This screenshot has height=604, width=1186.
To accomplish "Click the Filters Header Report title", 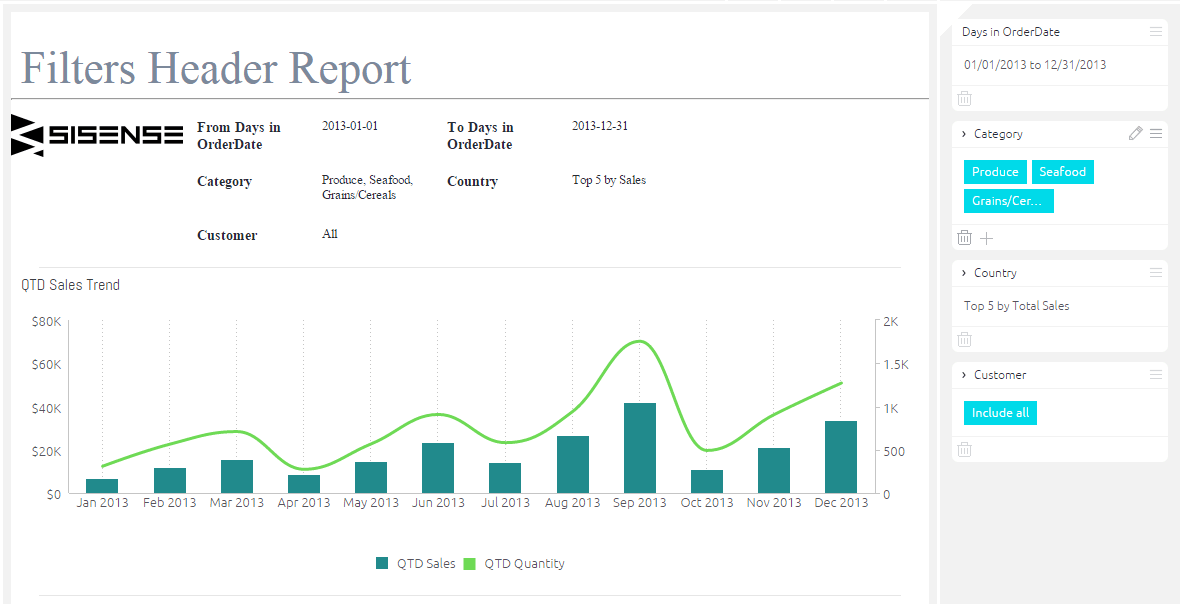I will [x=216, y=68].
